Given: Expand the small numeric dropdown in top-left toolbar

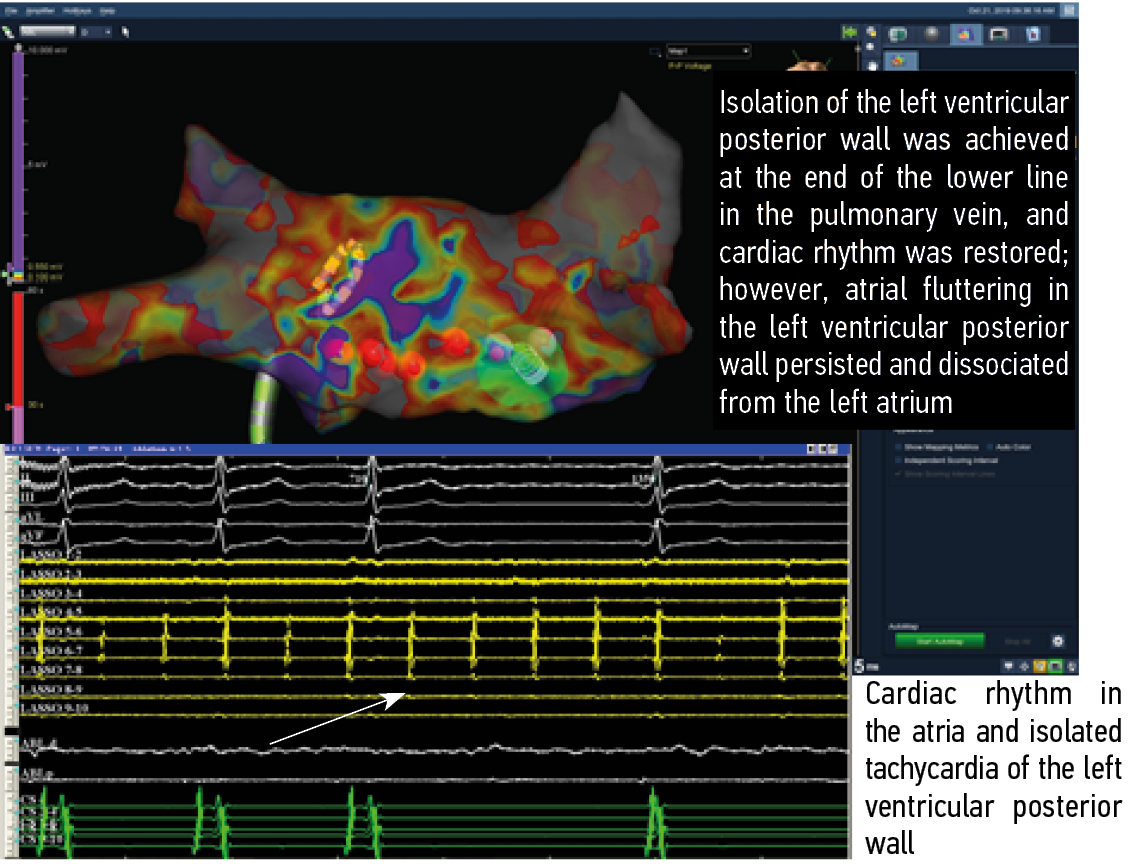Looking at the screenshot, I should point(100,32).
